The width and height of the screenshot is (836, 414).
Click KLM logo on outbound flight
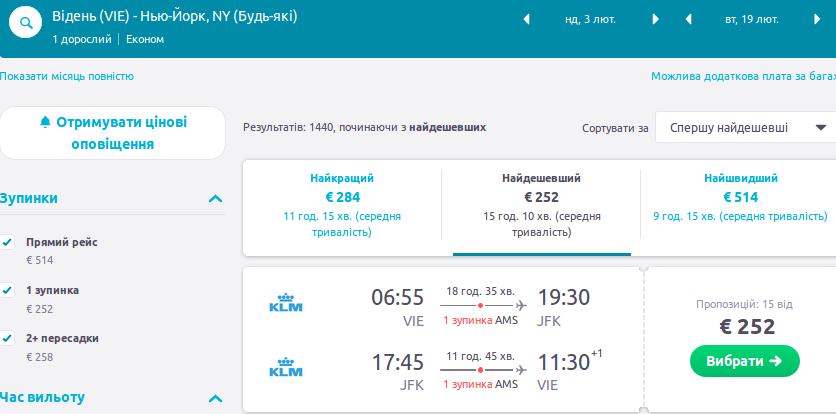tap(286, 303)
